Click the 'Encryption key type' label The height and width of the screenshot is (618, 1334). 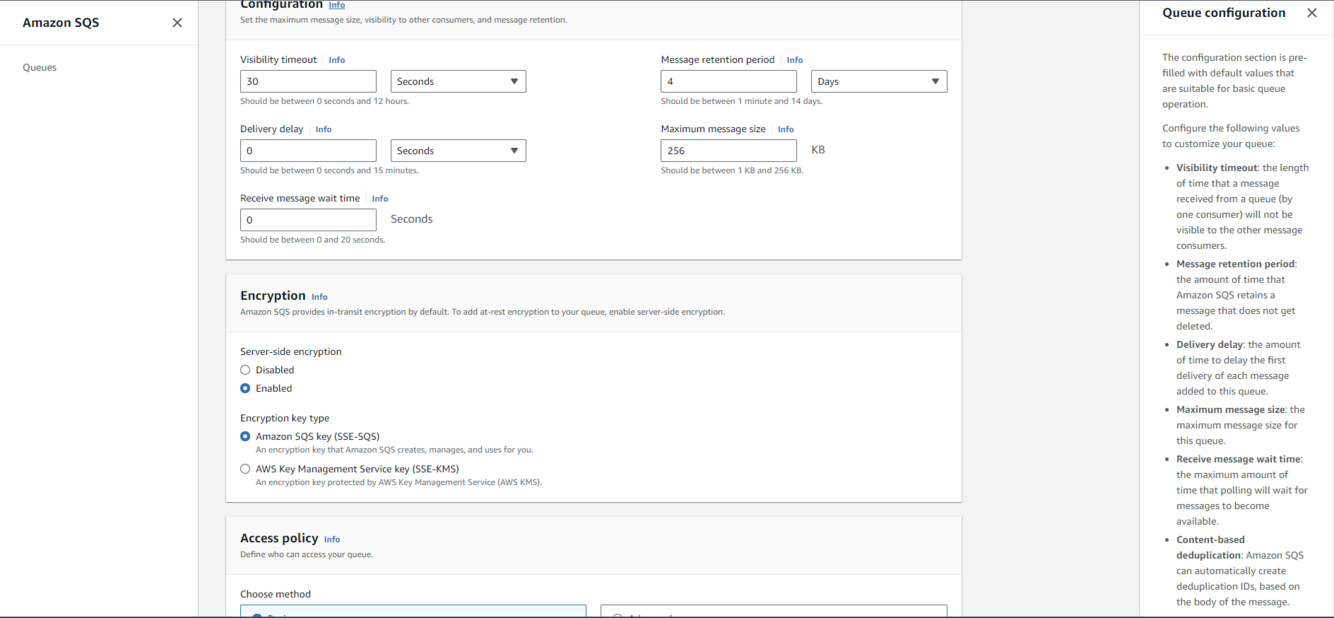tap(285, 418)
